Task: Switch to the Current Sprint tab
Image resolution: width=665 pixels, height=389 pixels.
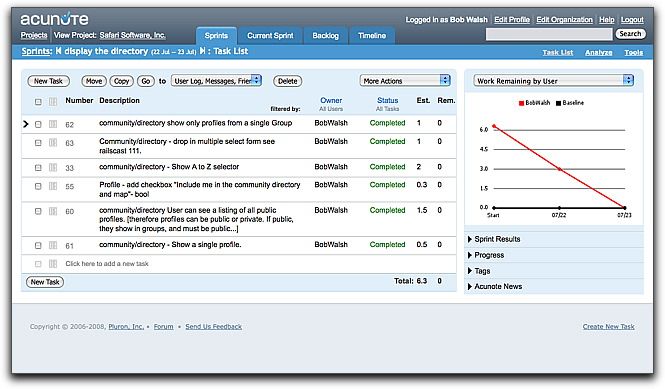Action: (x=270, y=36)
